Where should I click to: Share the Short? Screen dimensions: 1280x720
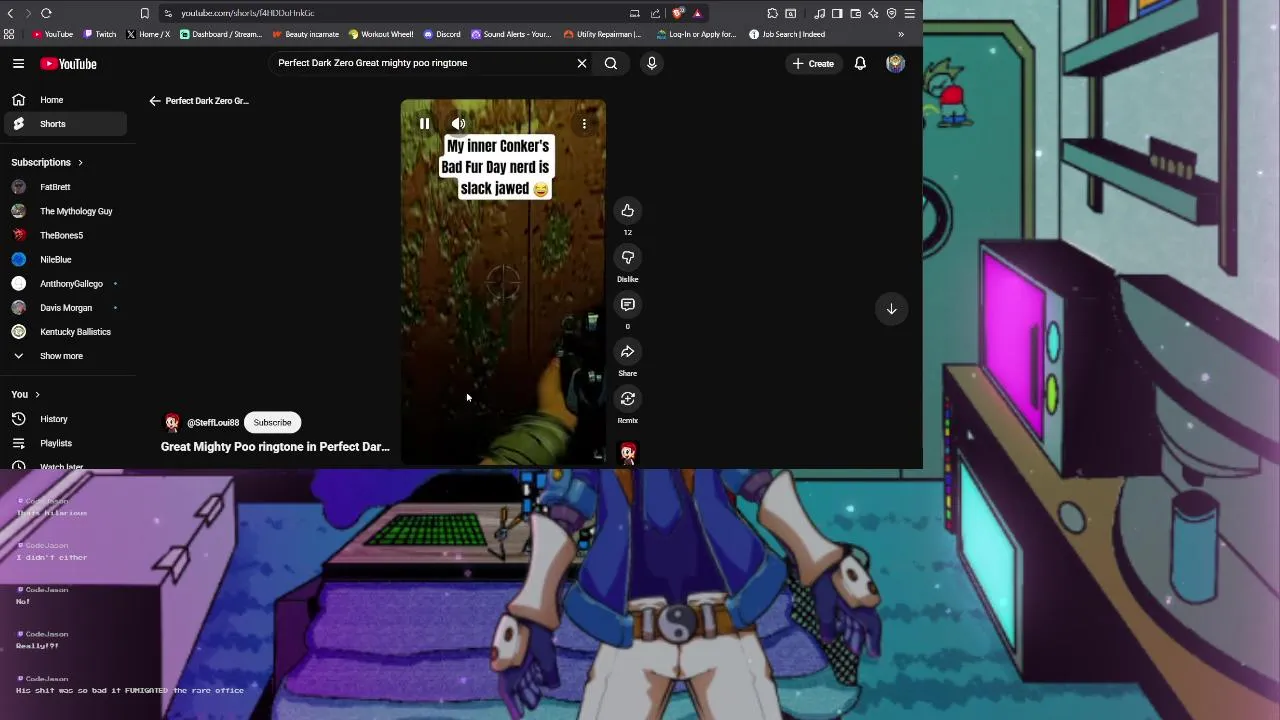627,351
